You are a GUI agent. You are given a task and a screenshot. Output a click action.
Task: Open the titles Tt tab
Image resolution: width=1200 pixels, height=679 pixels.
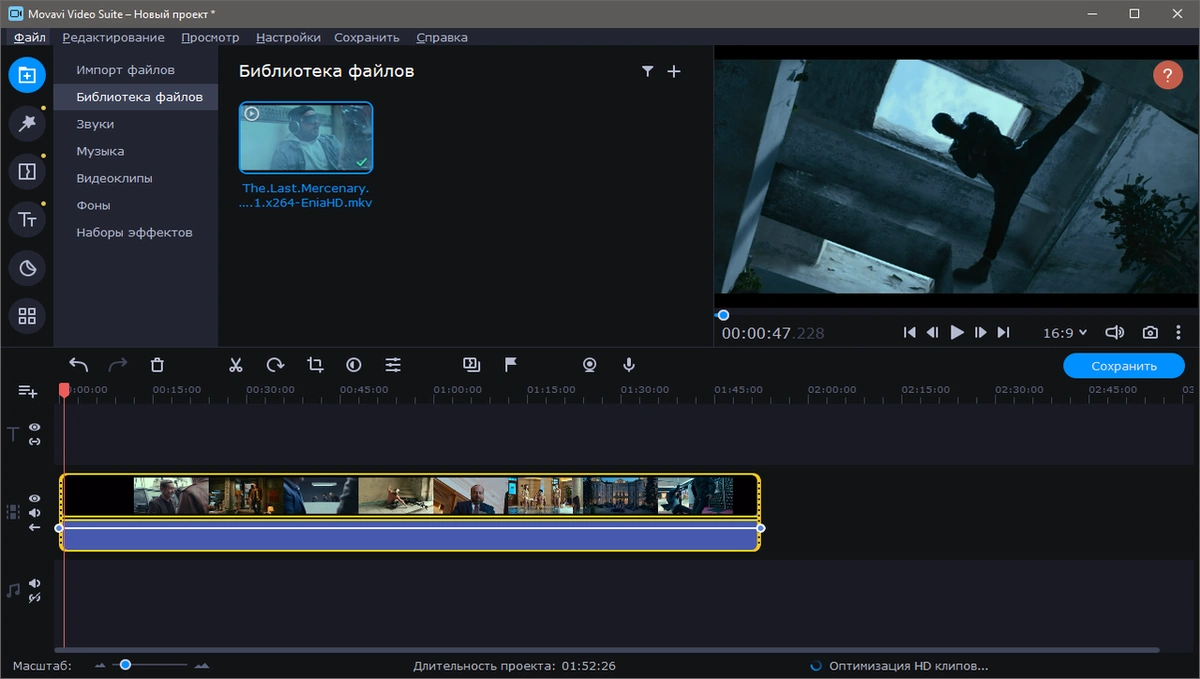pyautogui.click(x=27, y=220)
